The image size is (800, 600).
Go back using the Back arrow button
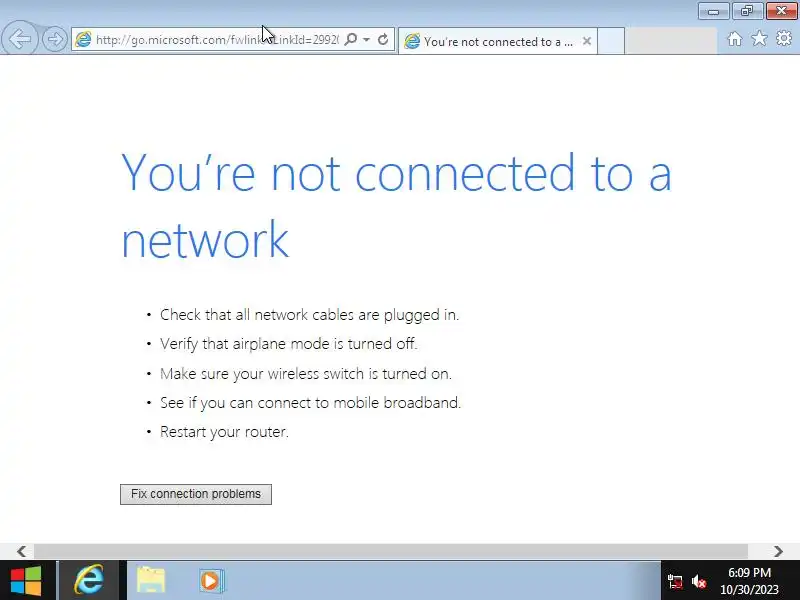[x=20, y=39]
